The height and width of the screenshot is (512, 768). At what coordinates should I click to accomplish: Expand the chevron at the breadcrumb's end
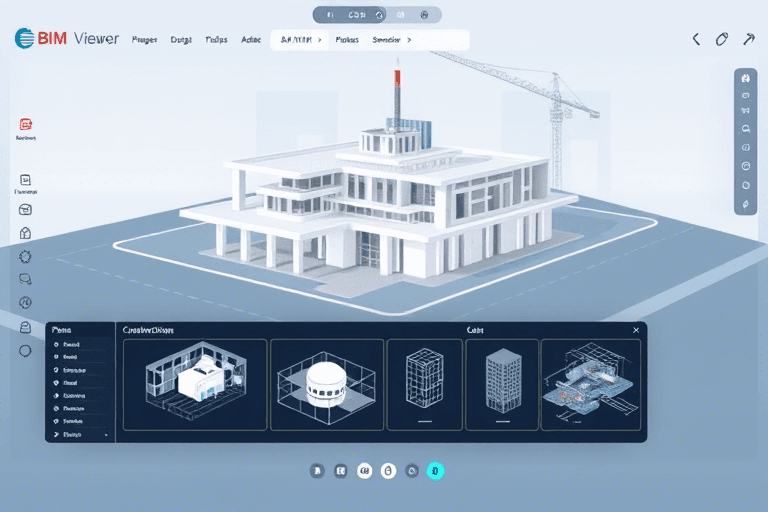408,40
